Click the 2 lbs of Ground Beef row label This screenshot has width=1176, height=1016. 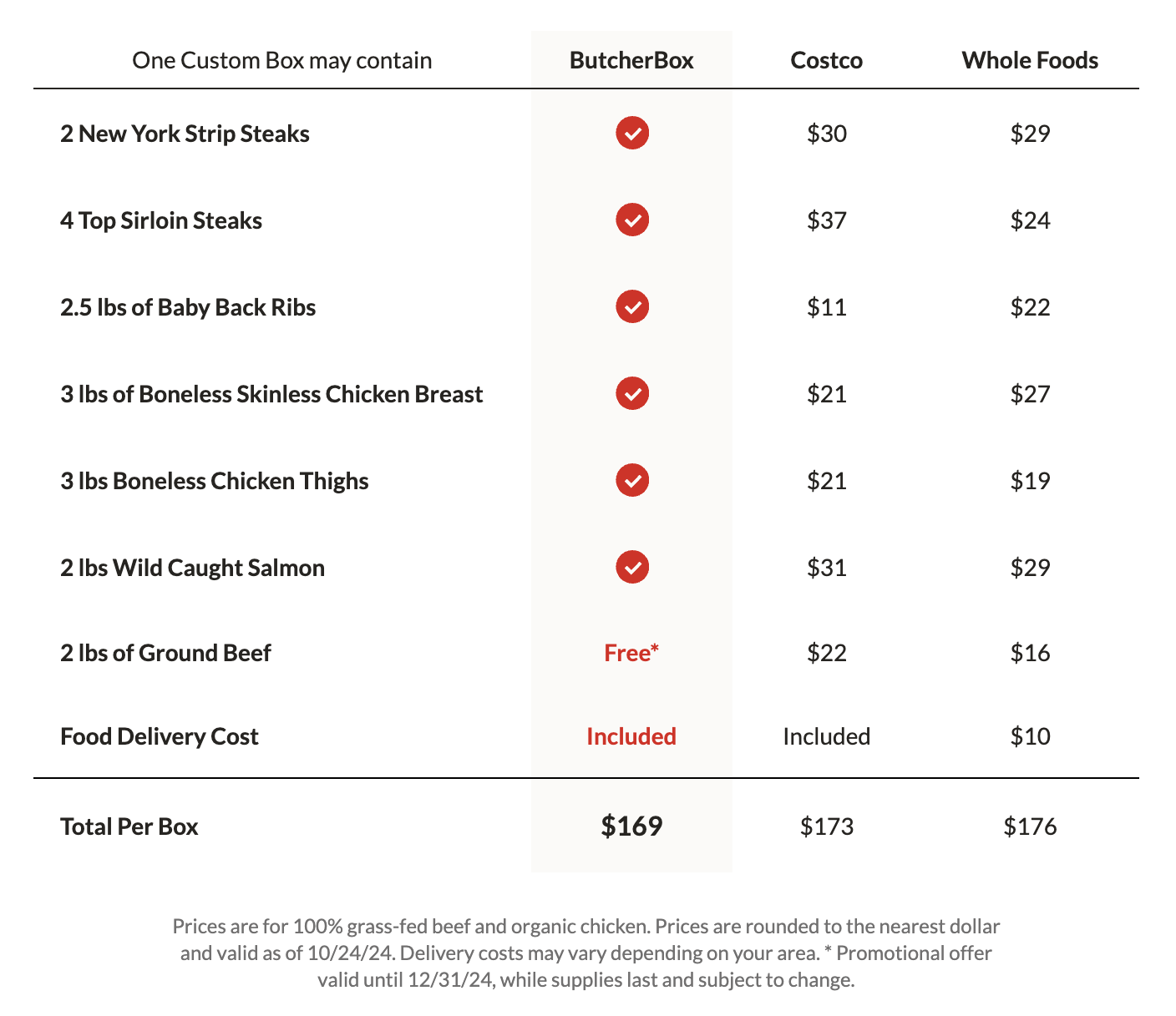(165, 653)
